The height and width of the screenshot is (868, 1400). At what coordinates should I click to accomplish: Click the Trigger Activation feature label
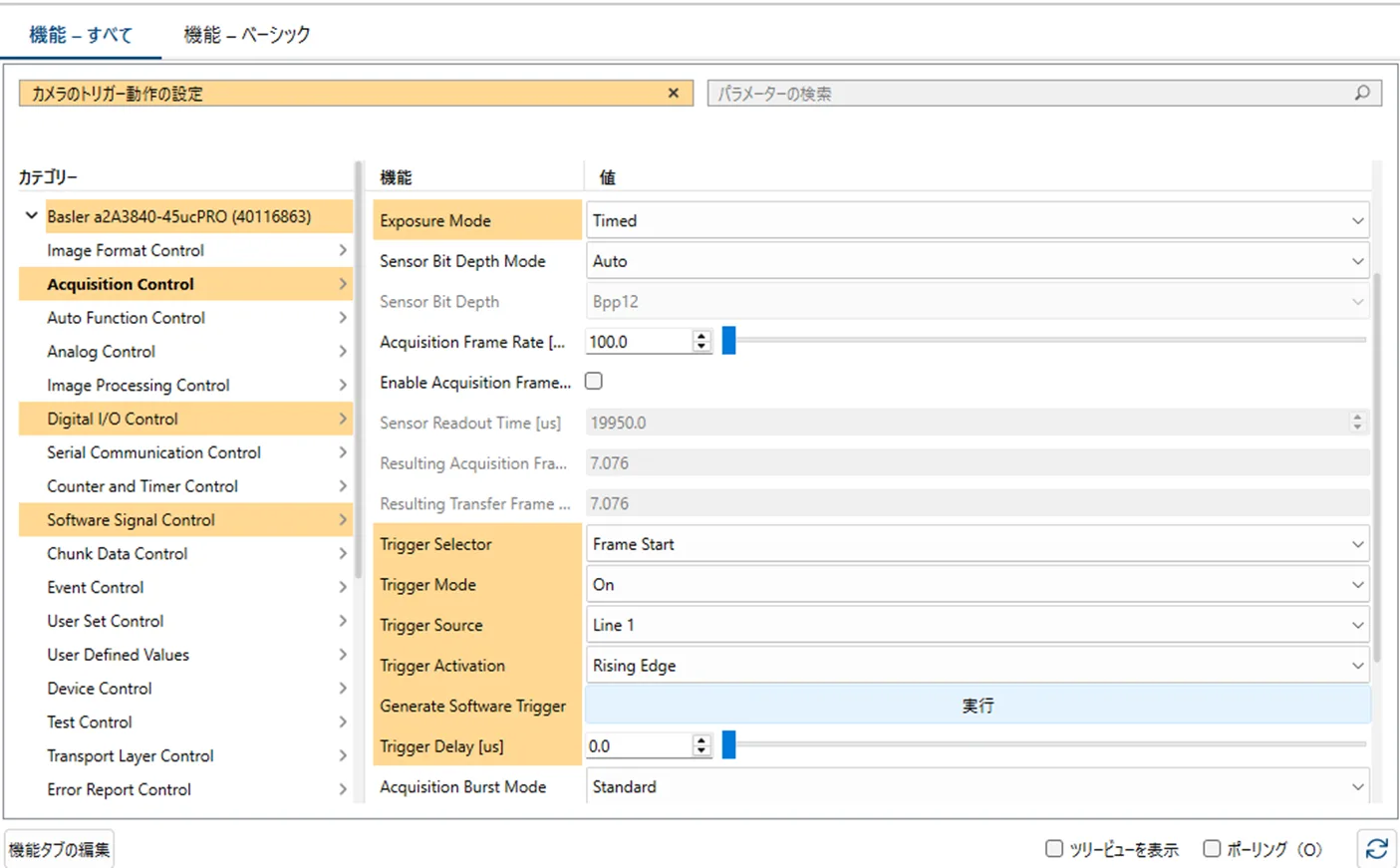pyautogui.click(x=441, y=666)
